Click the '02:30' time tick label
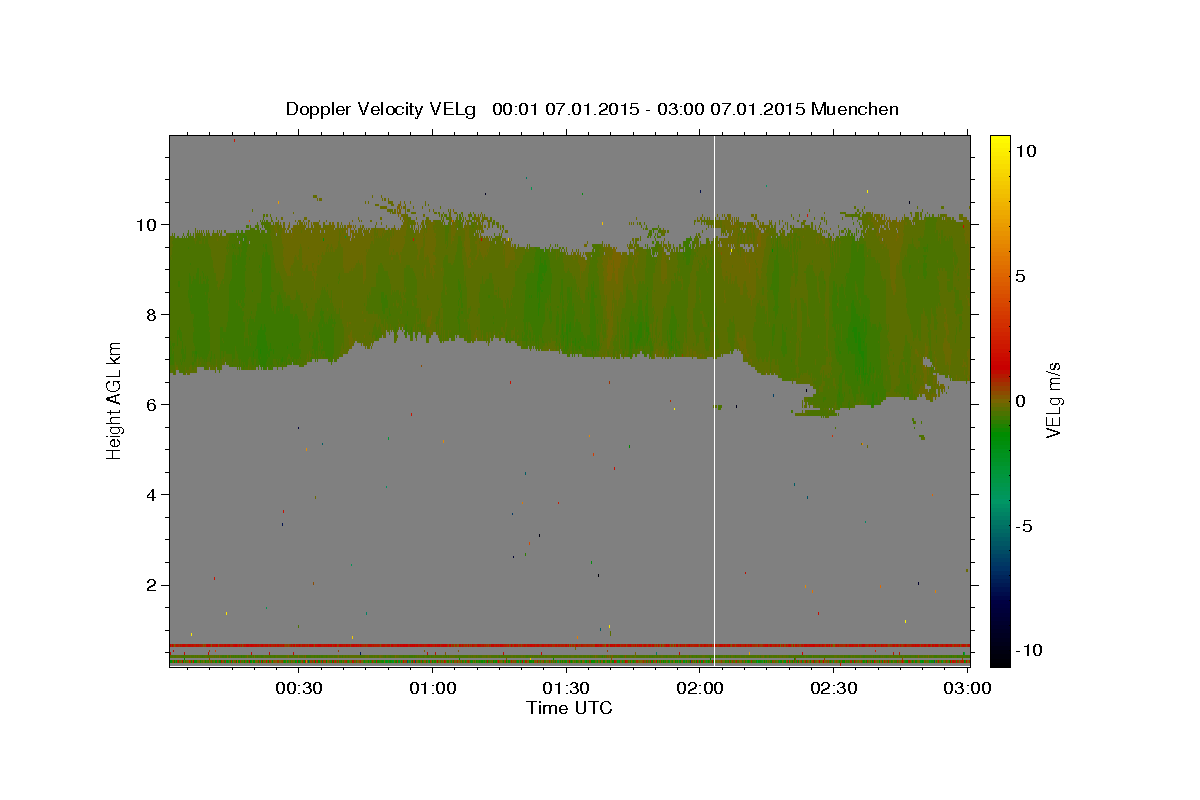The height and width of the screenshot is (800, 1200). pos(833,688)
